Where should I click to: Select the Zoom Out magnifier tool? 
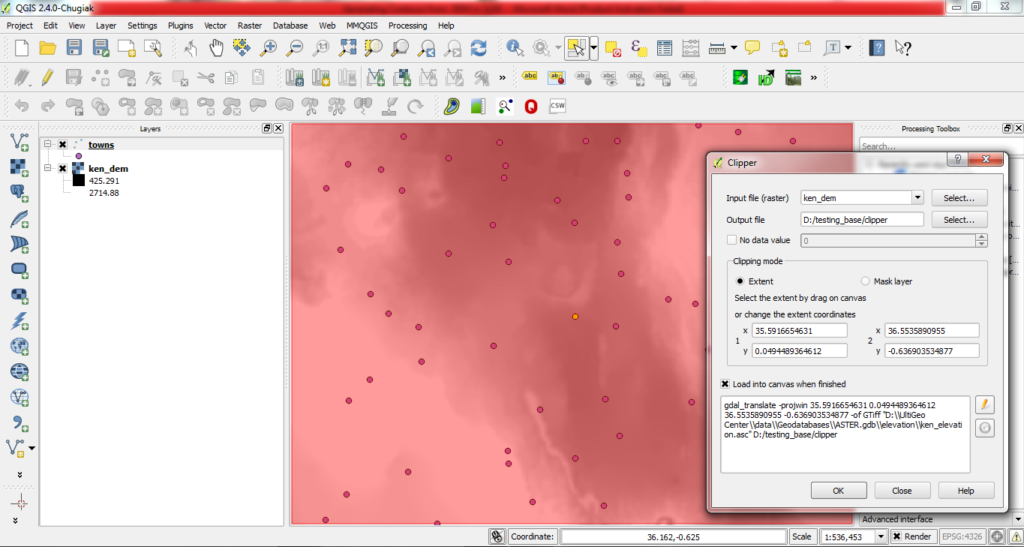click(295, 48)
